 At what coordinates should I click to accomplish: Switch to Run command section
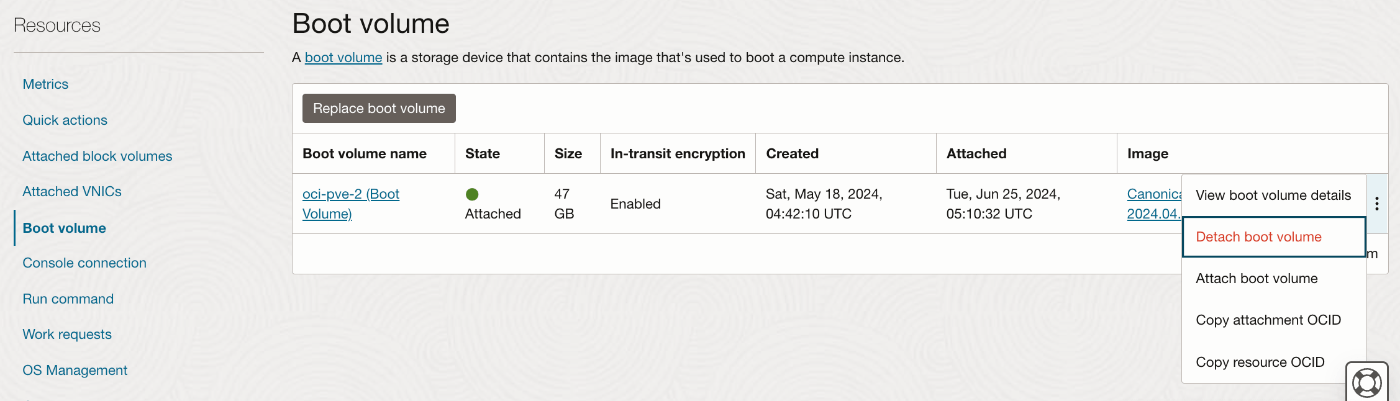click(x=68, y=299)
